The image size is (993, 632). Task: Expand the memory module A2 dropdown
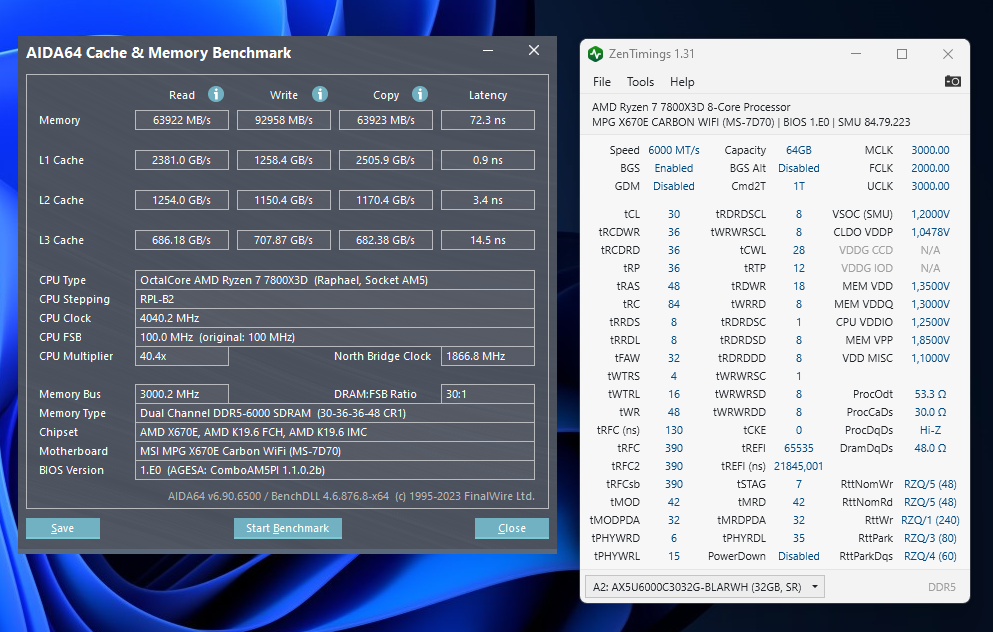[x=704, y=587]
